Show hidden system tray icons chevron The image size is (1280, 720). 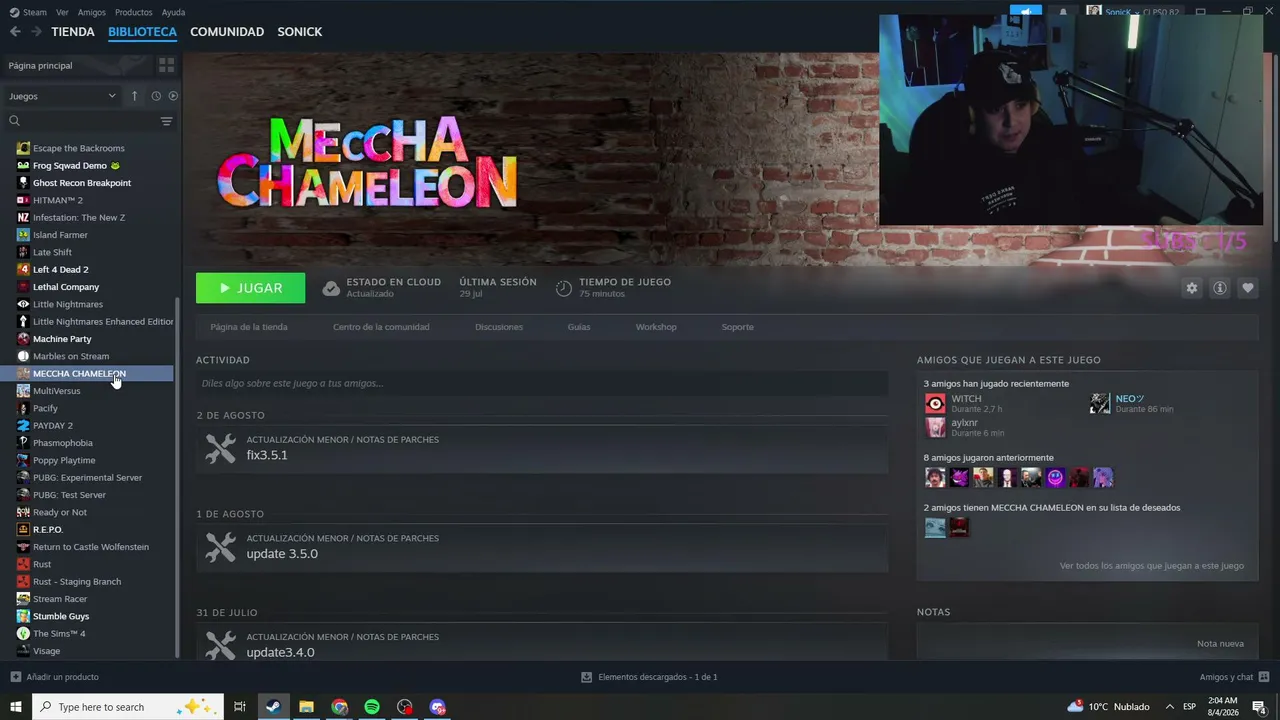click(1169, 707)
